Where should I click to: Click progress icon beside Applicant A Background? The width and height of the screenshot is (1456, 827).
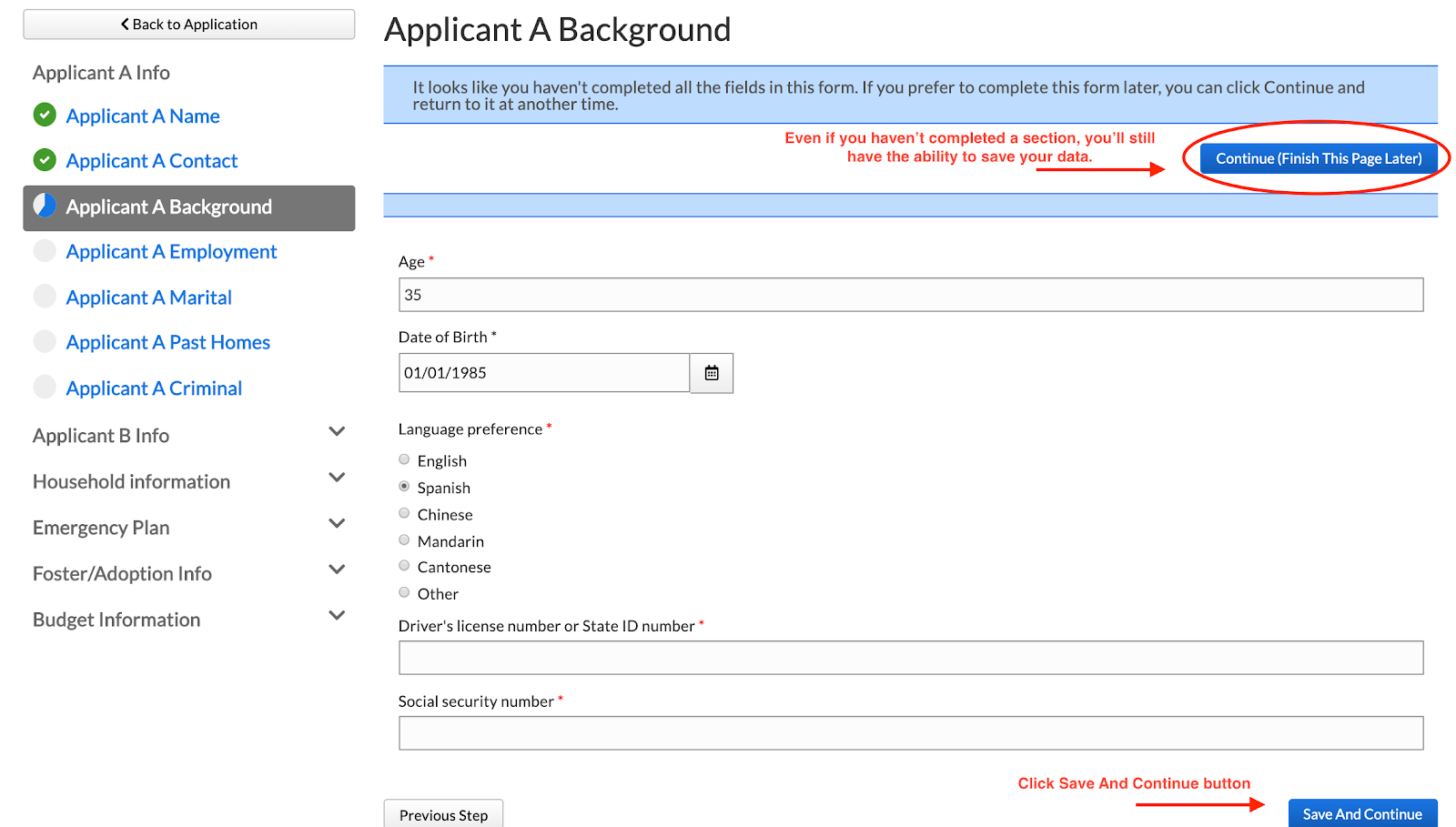(x=45, y=206)
